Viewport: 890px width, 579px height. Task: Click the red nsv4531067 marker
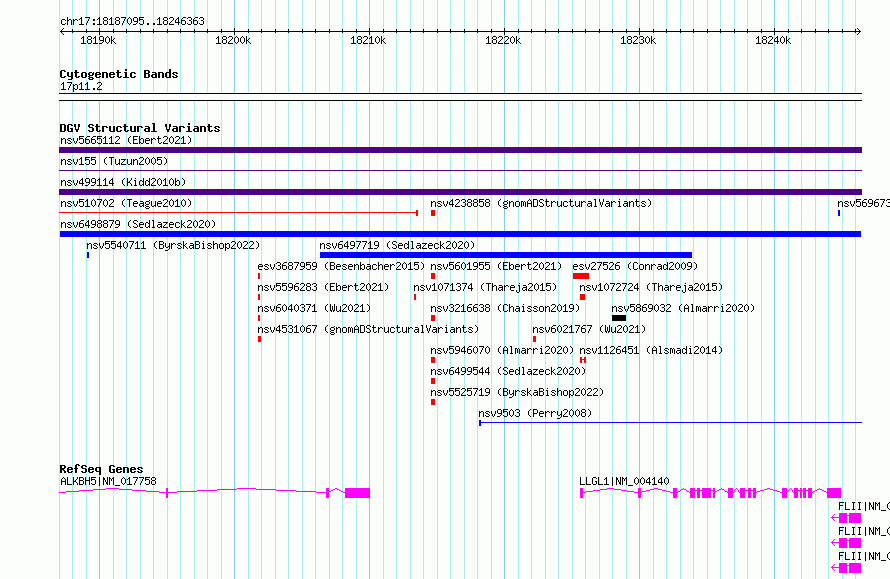pyautogui.click(x=259, y=339)
